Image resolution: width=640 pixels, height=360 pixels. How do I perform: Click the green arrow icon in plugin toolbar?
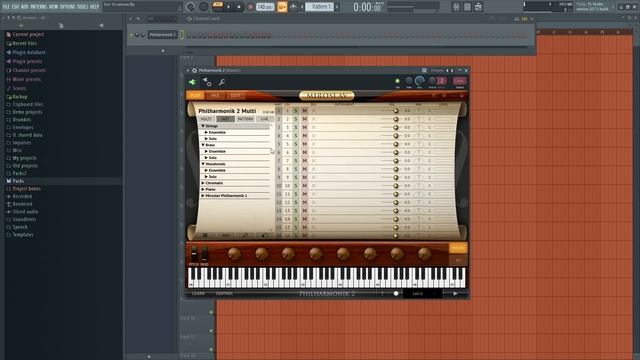[192, 82]
